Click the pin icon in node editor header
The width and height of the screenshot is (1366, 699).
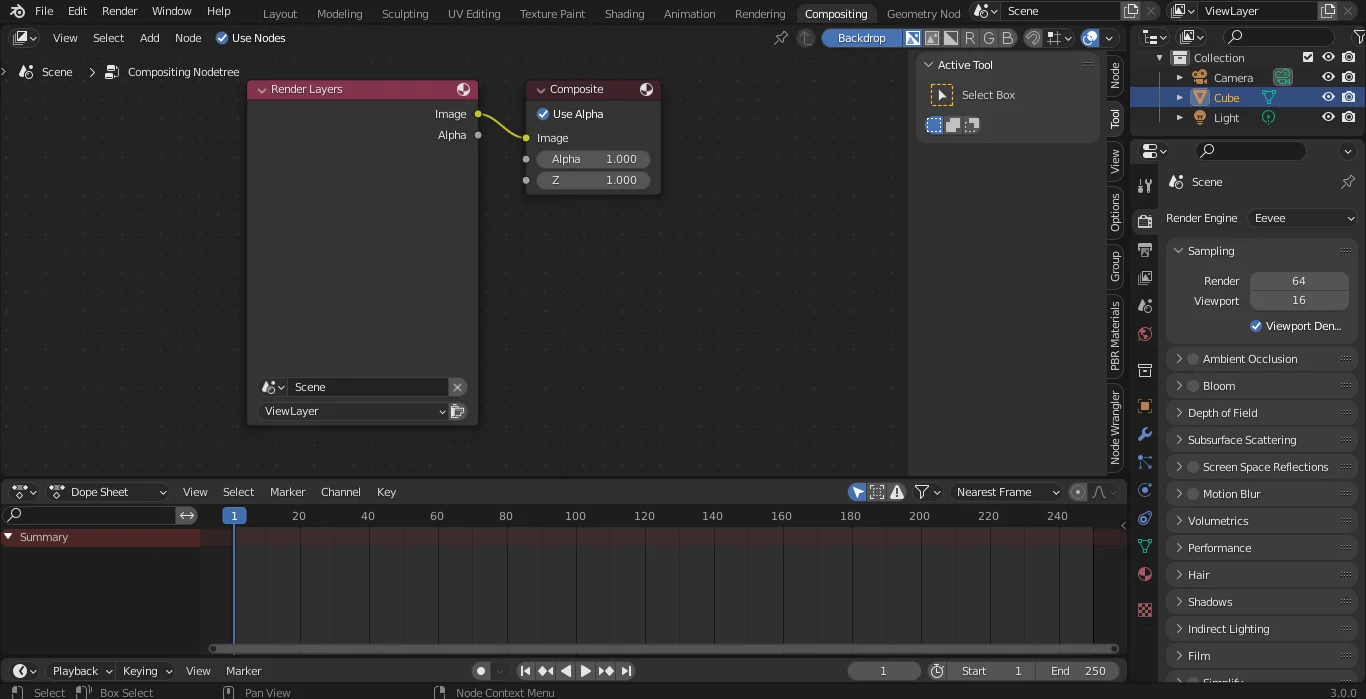point(781,38)
